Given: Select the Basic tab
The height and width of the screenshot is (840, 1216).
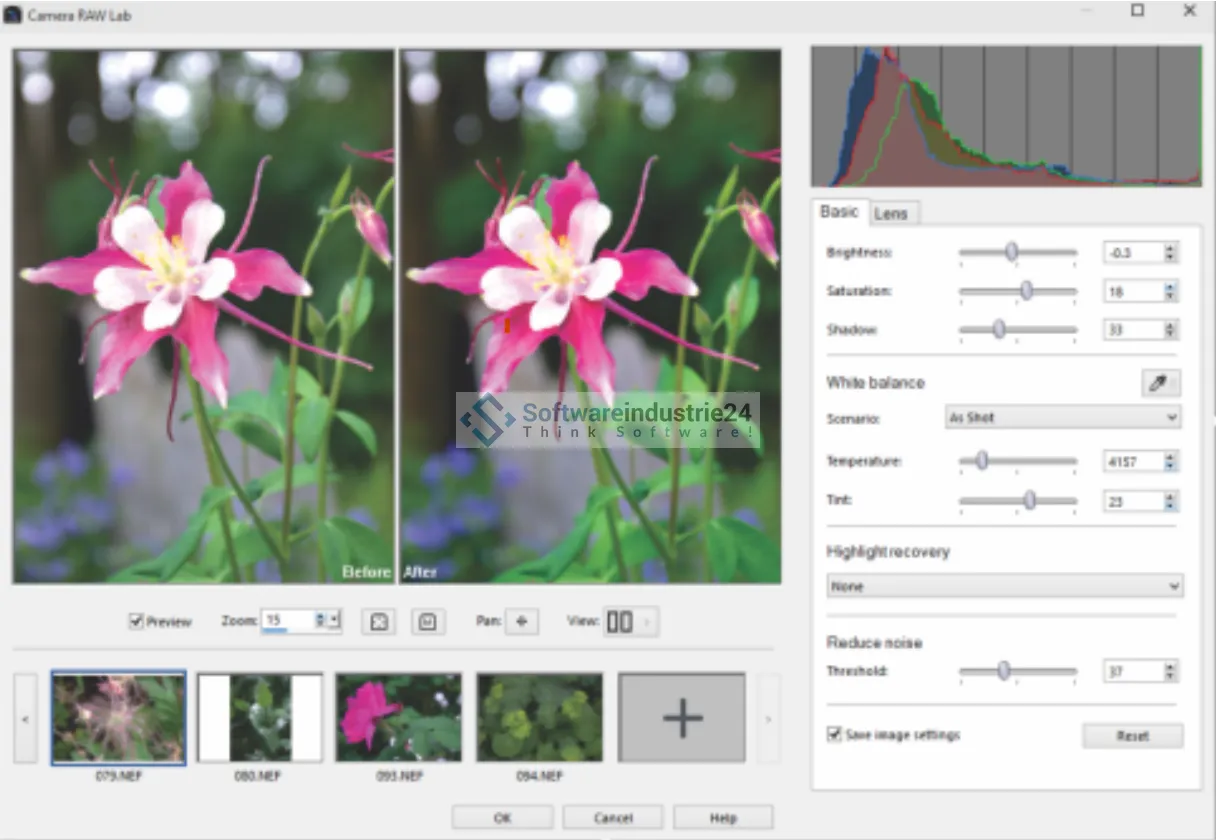Looking at the screenshot, I should point(839,212).
